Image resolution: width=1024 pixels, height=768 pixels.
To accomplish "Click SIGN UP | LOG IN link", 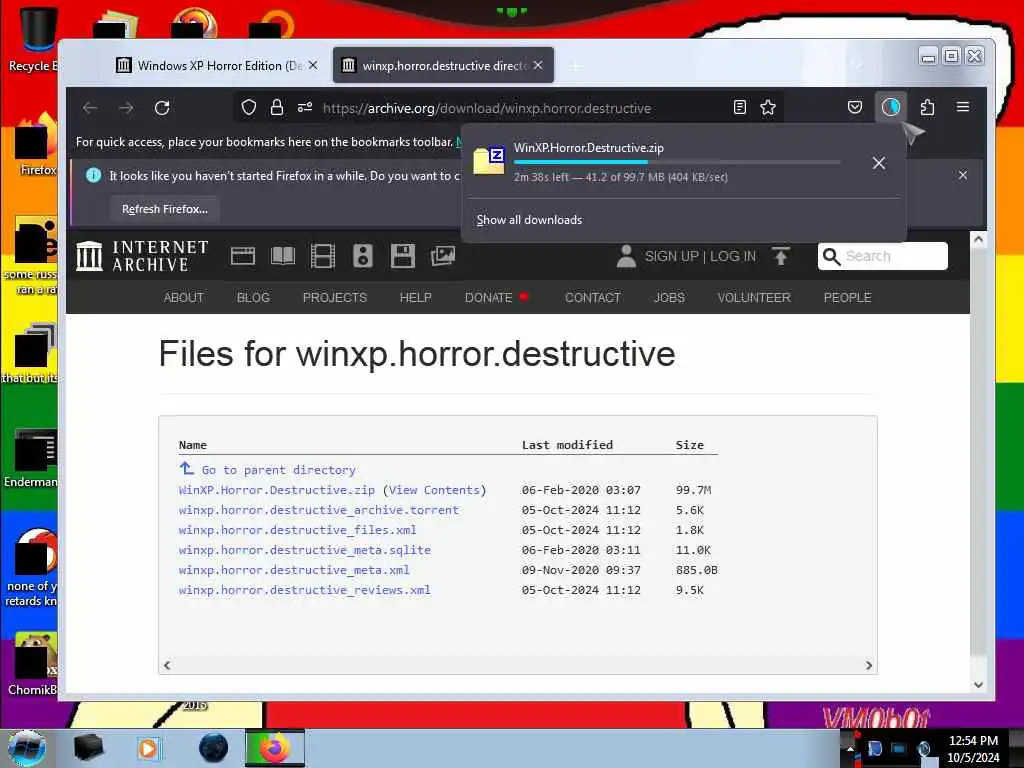I will (x=700, y=256).
